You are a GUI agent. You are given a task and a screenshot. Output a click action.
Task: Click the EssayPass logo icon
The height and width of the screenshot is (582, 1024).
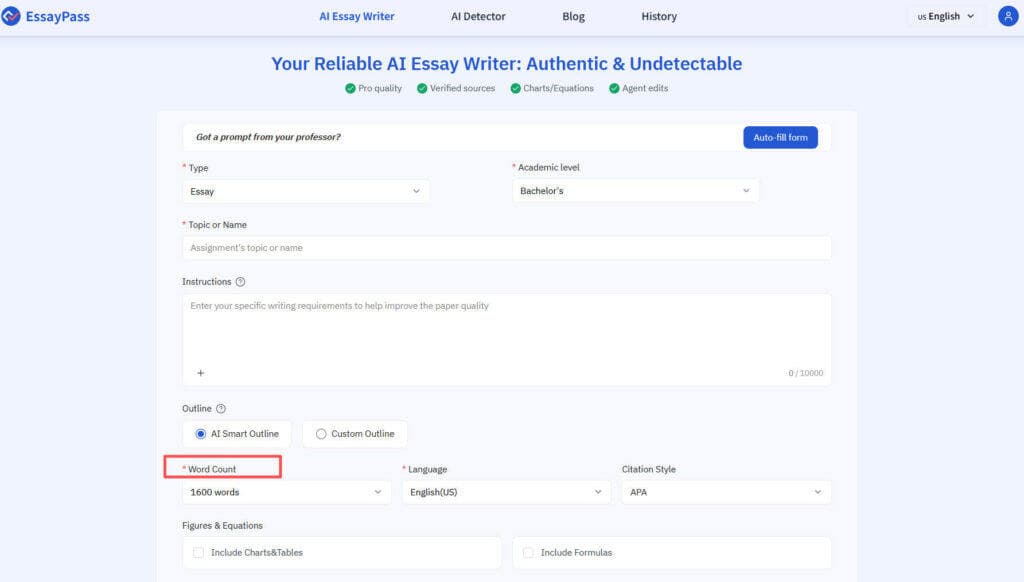pos(12,16)
